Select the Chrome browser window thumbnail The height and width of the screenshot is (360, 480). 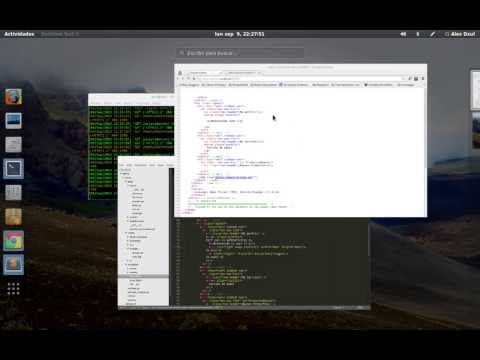300,140
